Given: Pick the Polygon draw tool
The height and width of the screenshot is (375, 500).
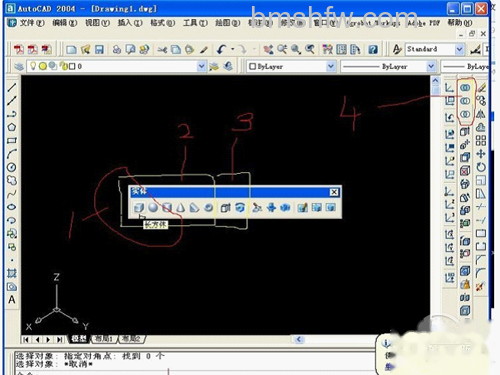Looking at the screenshot, I should point(12,127).
